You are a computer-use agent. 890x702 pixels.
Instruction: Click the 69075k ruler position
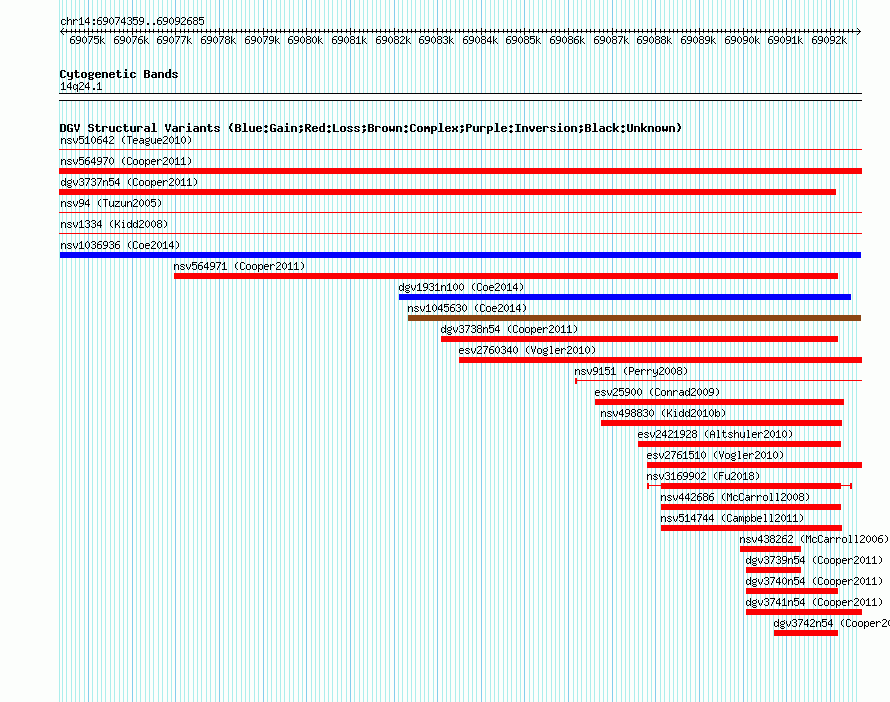coord(87,40)
